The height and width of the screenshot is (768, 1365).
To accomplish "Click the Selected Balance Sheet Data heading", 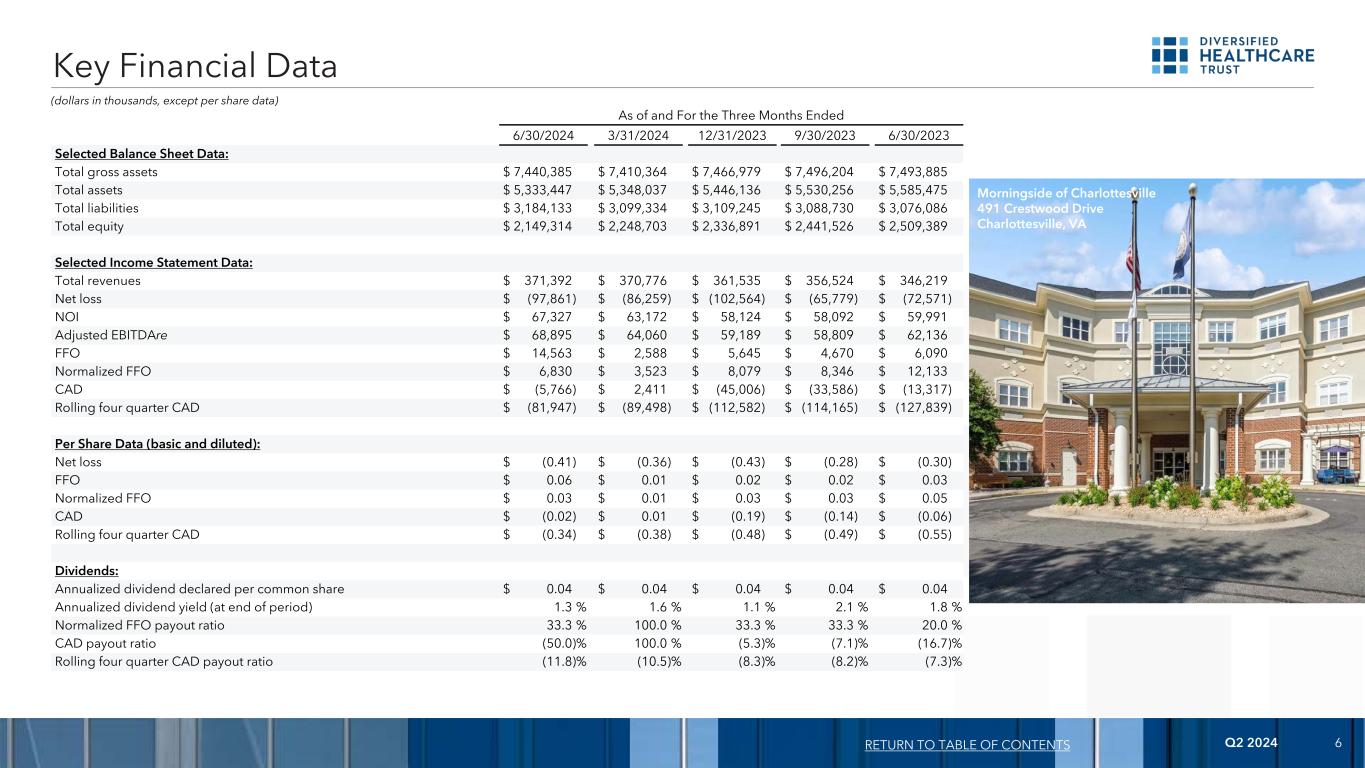I will coord(141,154).
